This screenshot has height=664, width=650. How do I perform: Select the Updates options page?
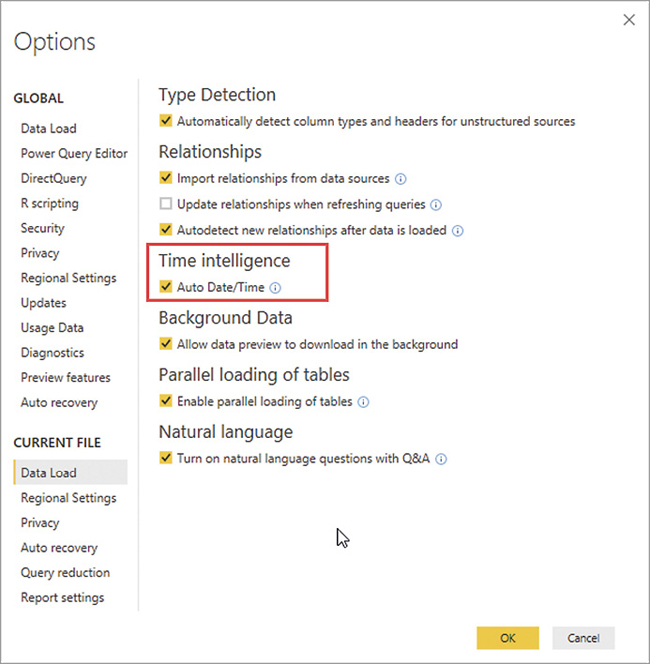44,303
